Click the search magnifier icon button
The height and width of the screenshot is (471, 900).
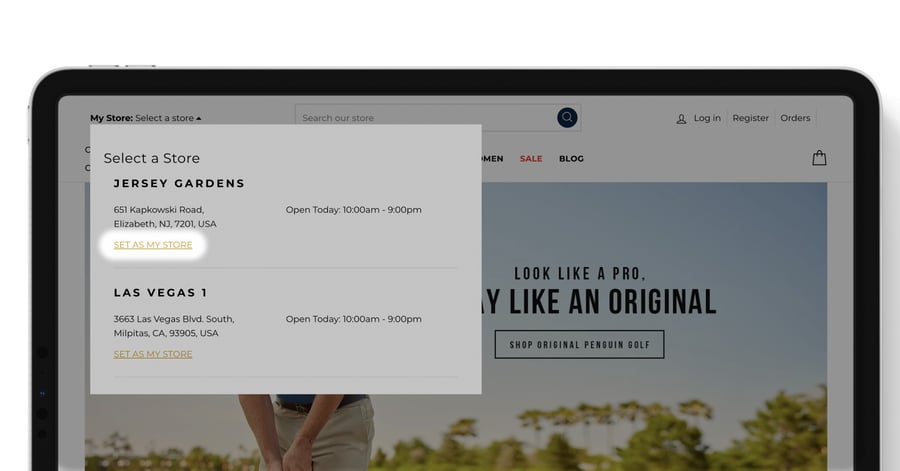pos(567,118)
